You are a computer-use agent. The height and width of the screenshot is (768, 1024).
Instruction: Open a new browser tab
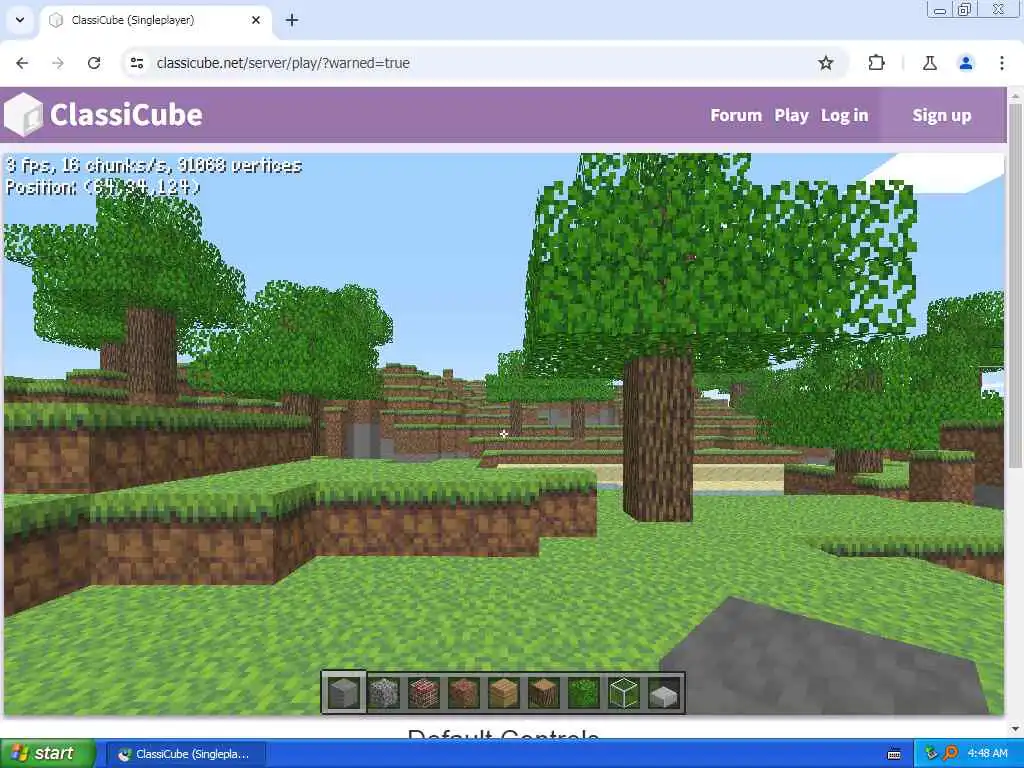292,20
